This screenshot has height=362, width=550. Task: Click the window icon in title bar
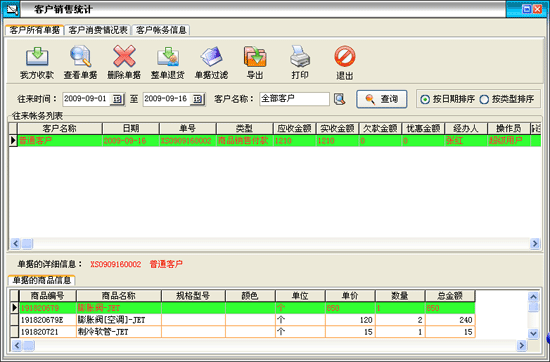pyautogui.click(x=11, y=9)
